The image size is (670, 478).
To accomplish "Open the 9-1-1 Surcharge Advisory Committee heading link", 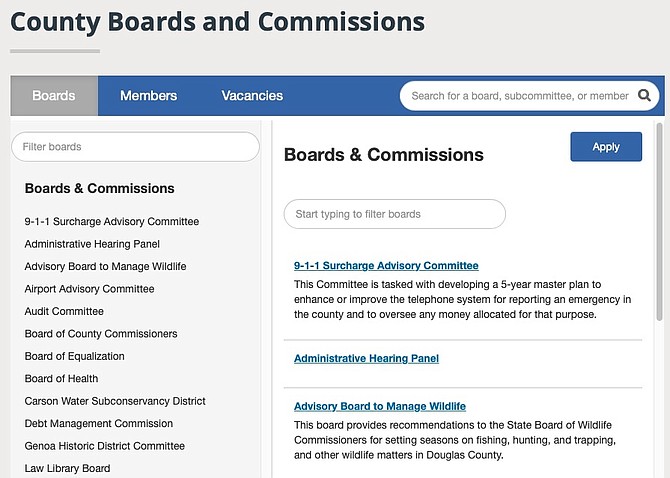I will [386, 266].
